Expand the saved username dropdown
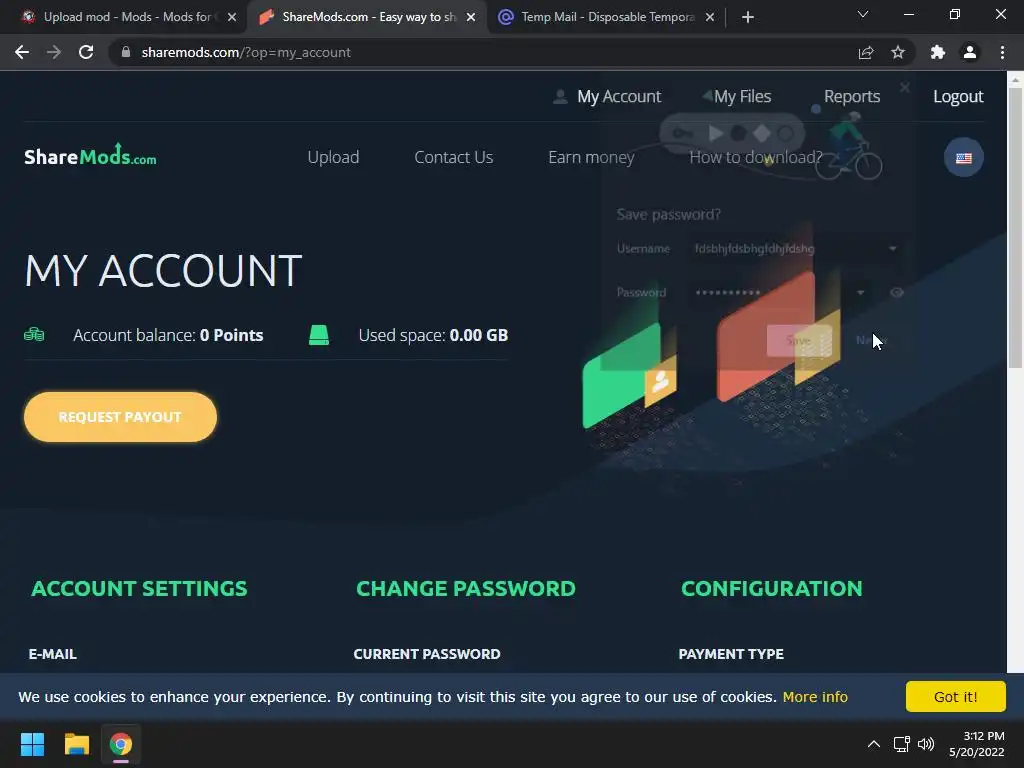This screenshot has height=768, width=1024. pos(892,248)
